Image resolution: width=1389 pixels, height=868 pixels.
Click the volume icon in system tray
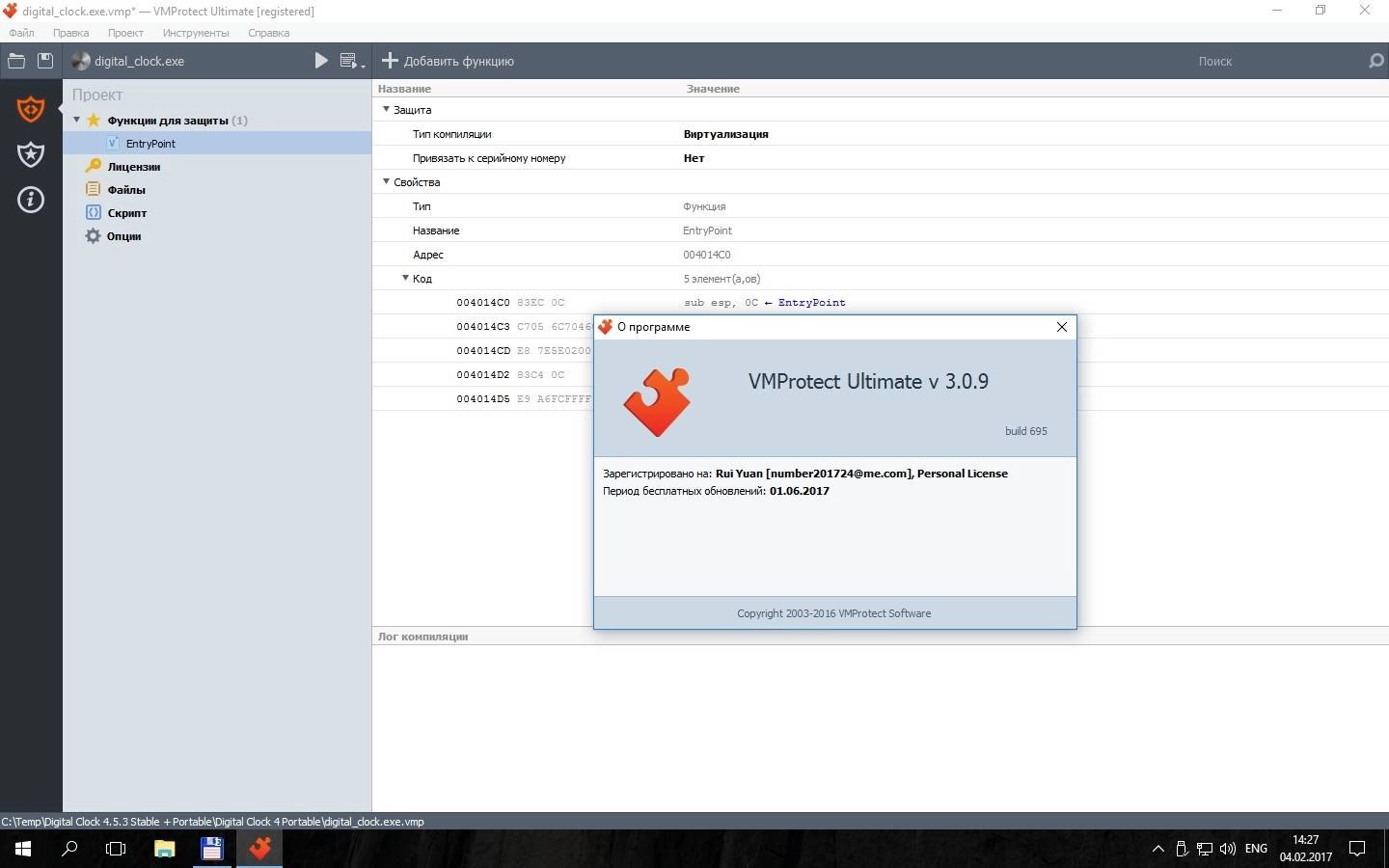tap(1228, 849)
